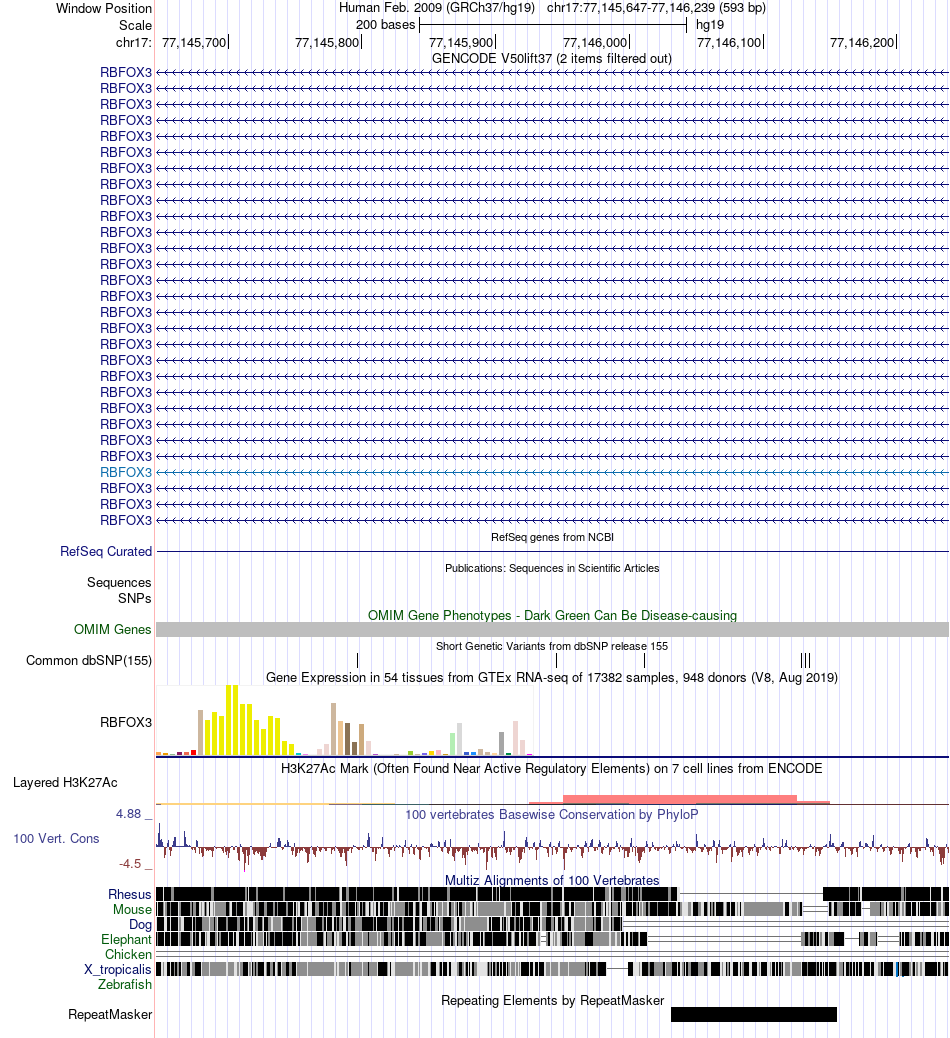This screenshot has width=950, height=1038.
Task: Click the cluster of three dbSNP markers
Action: coord(805,660)
